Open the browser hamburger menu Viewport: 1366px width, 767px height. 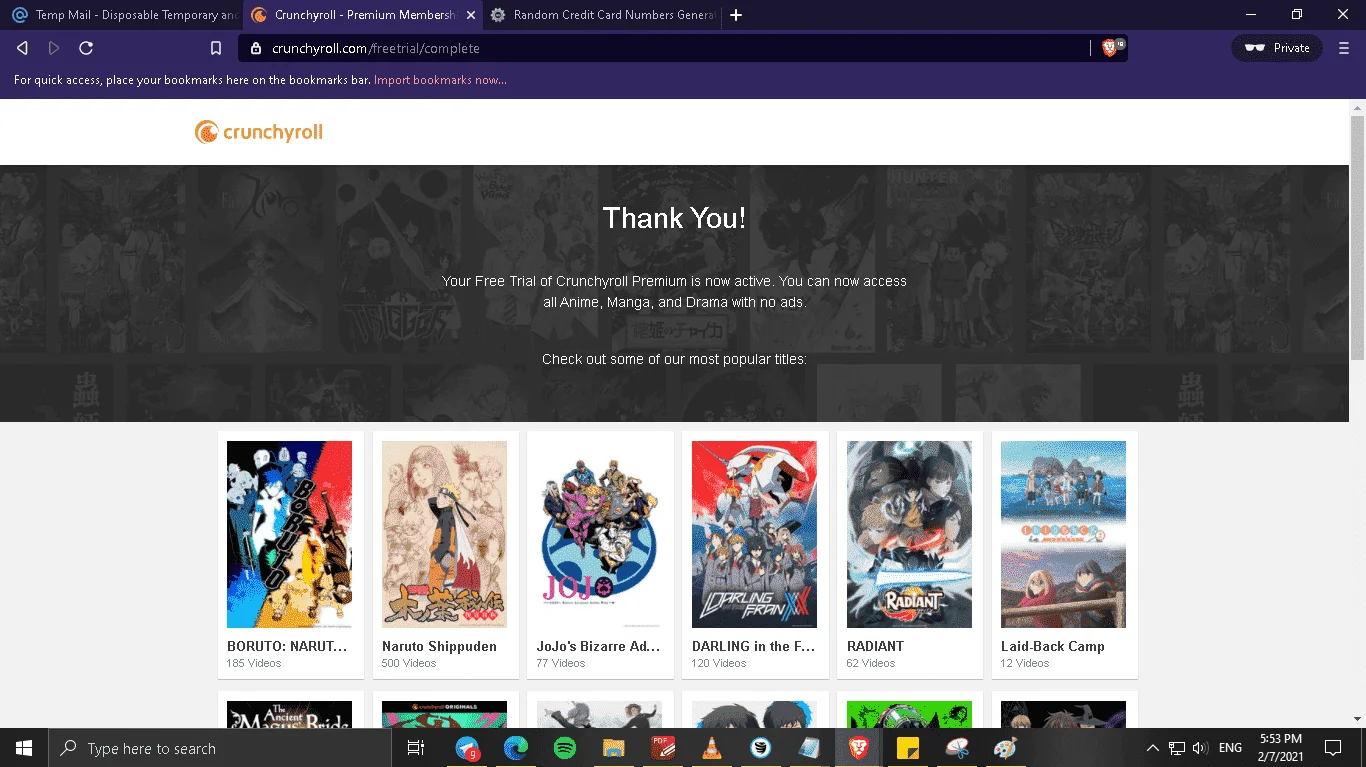tap(1343, 48)
